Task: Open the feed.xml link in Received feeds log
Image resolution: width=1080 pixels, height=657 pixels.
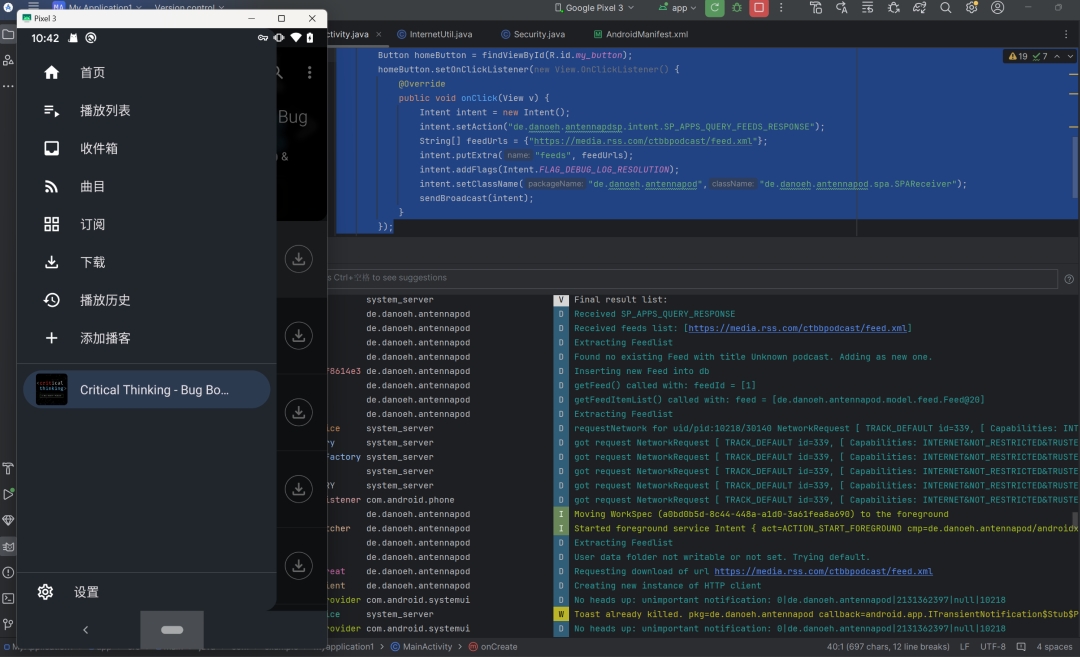Action: (x=798, y=328)
